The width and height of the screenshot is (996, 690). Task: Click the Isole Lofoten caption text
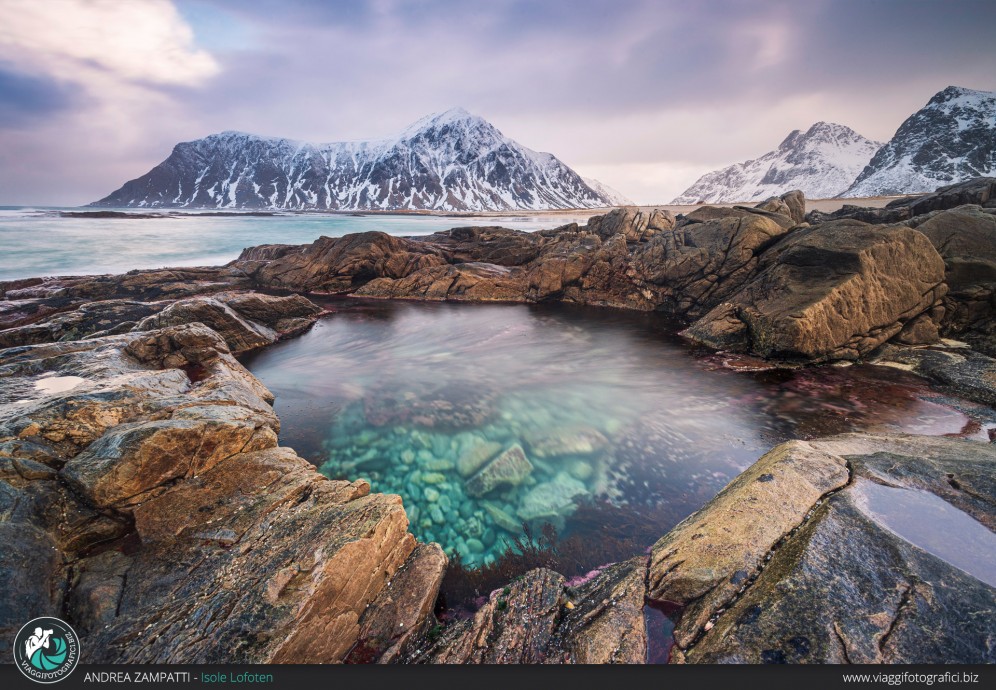tap(237, 677)
